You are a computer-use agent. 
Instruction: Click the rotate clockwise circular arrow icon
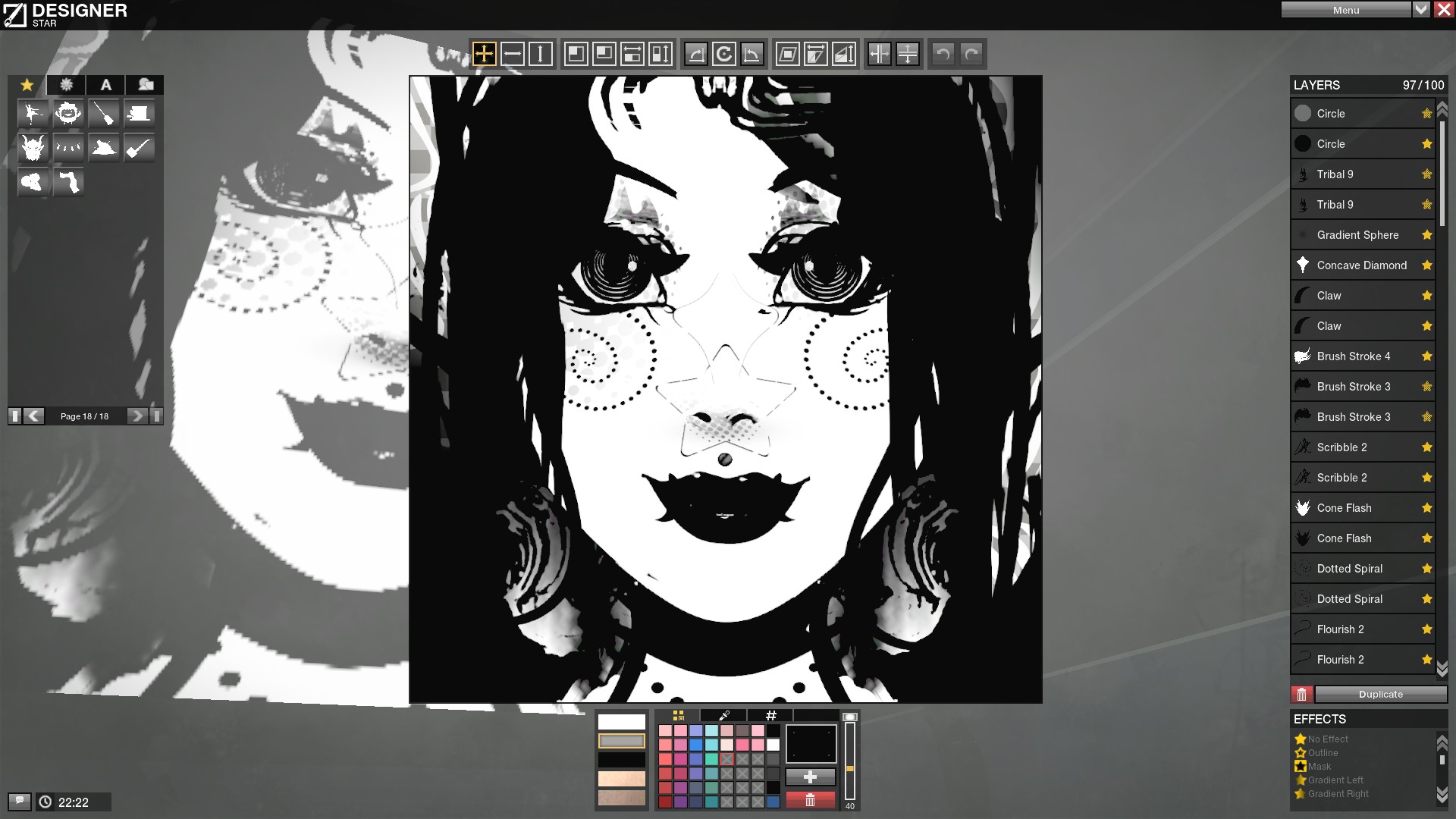coord(724,54)
